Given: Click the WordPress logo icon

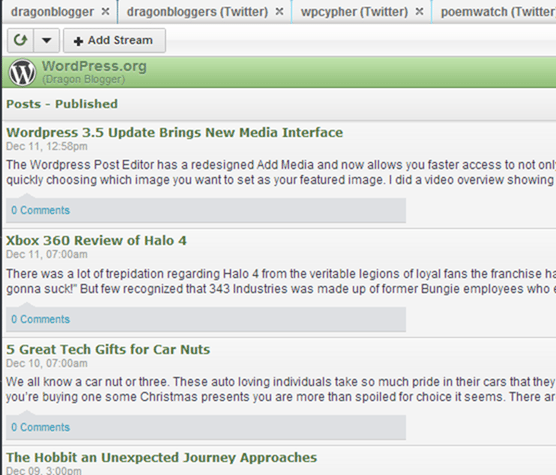Looking at the screenshot, I should 22,72.
